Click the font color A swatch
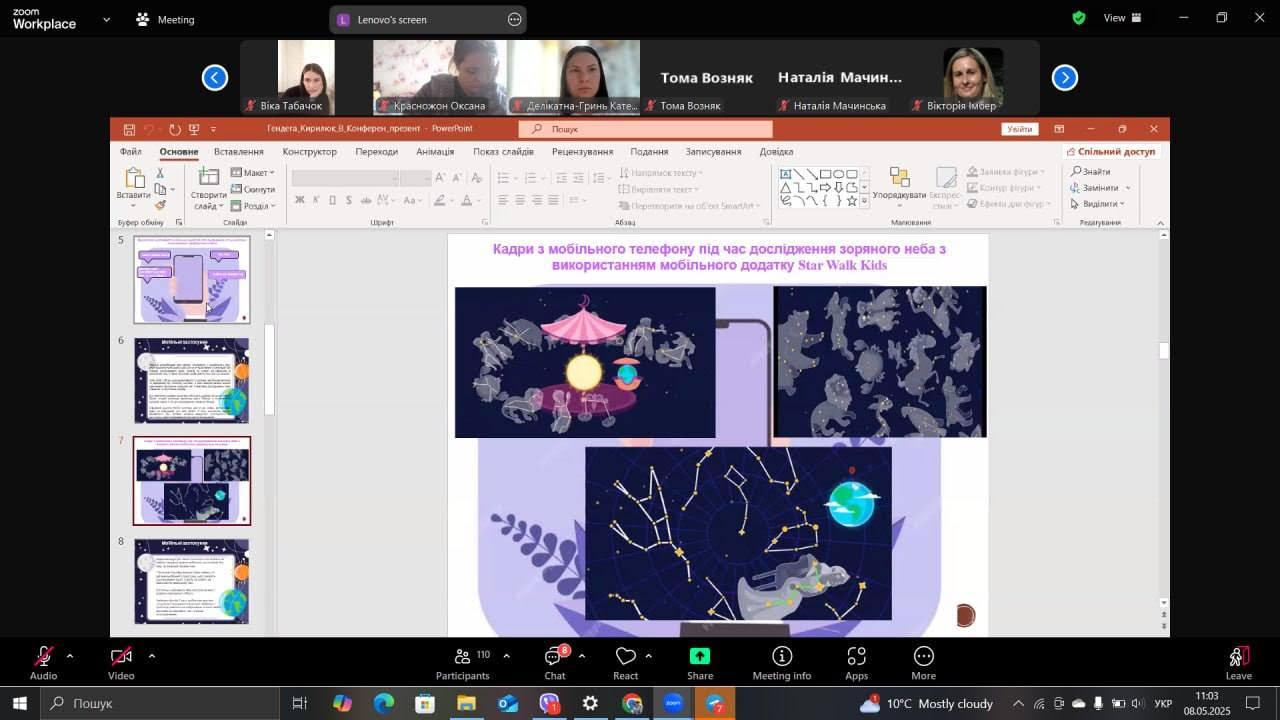The height and width of the screenshot is (720, 1280). (x=466, y=200)
